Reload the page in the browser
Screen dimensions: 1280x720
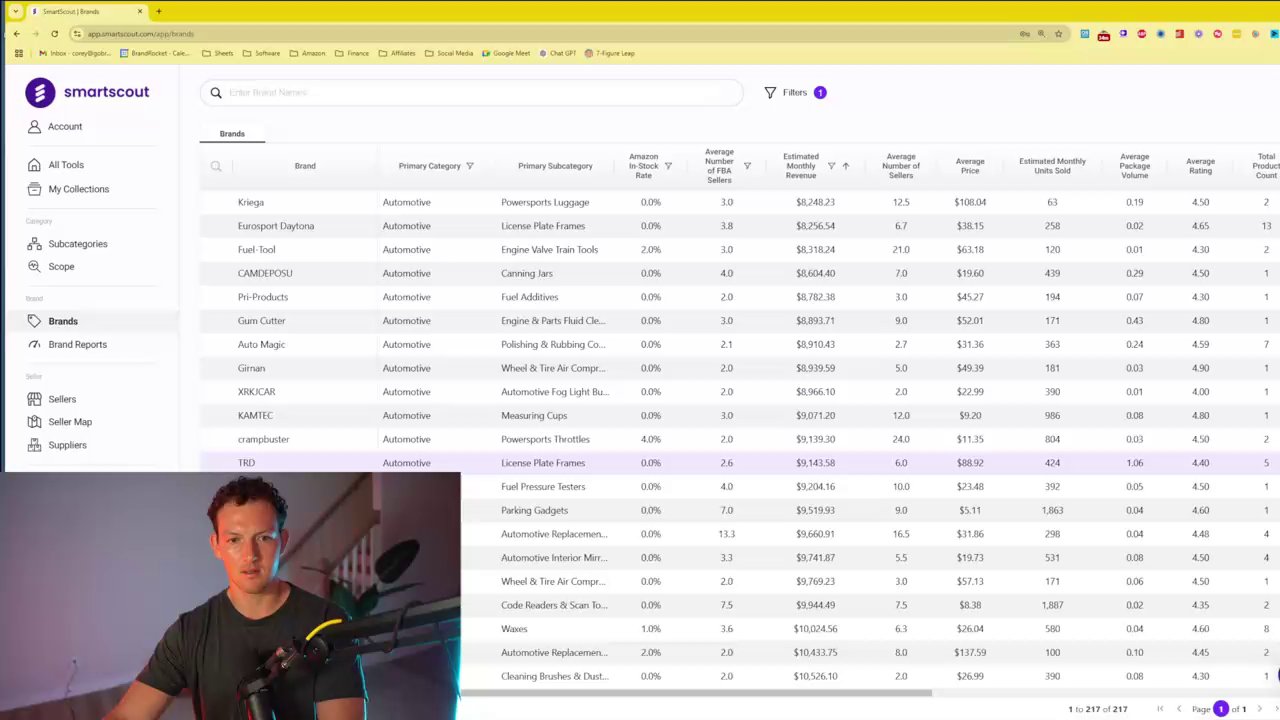coord(54,34)
